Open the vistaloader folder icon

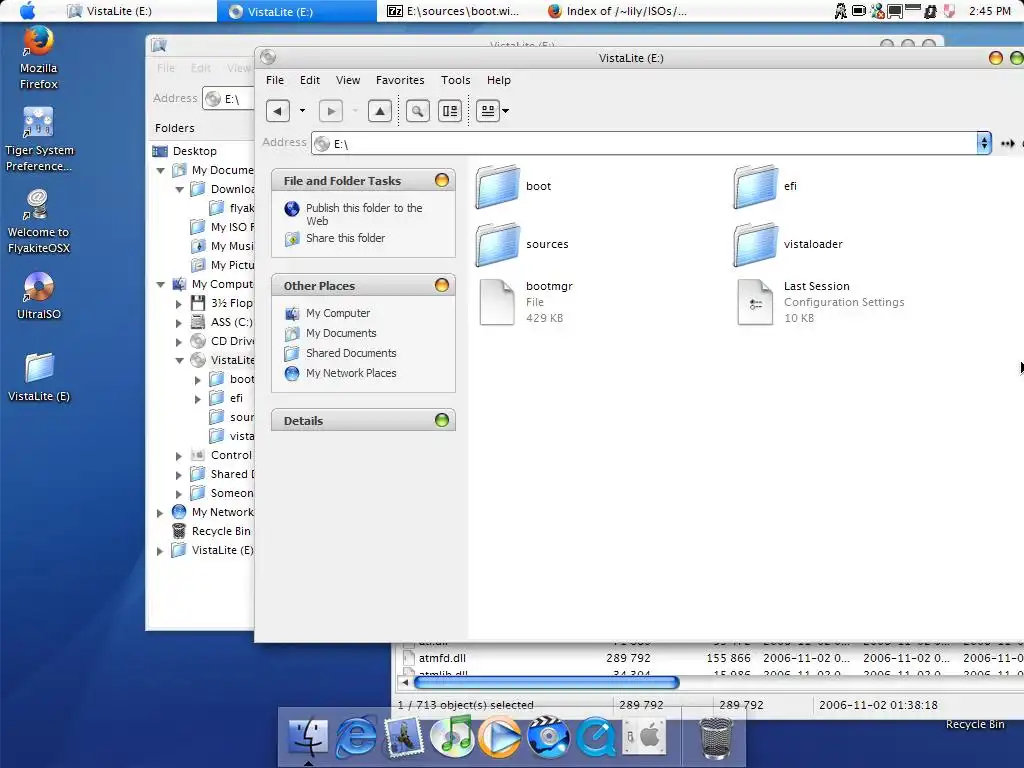click(x=756, y=244)
